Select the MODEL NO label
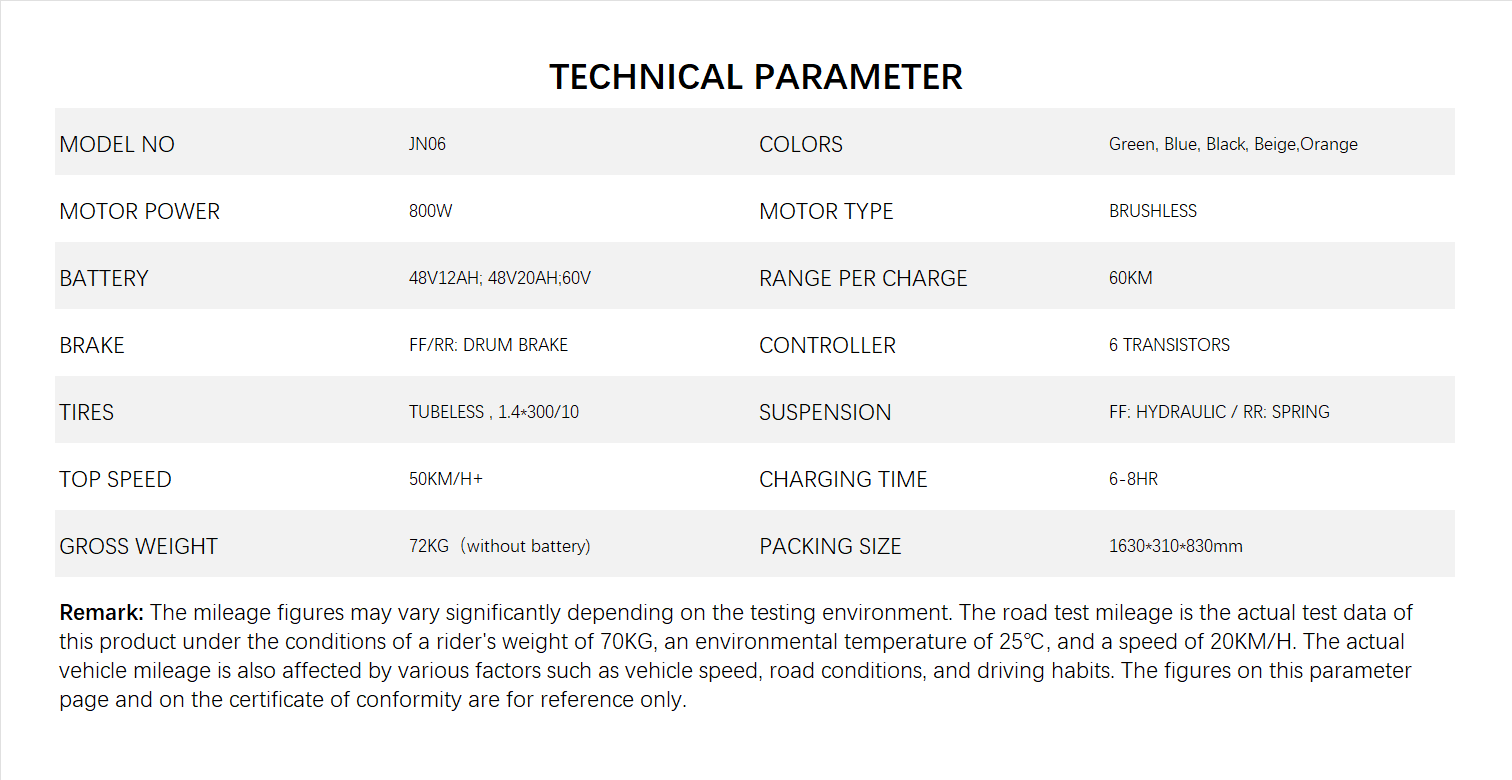 coord(117,144)
